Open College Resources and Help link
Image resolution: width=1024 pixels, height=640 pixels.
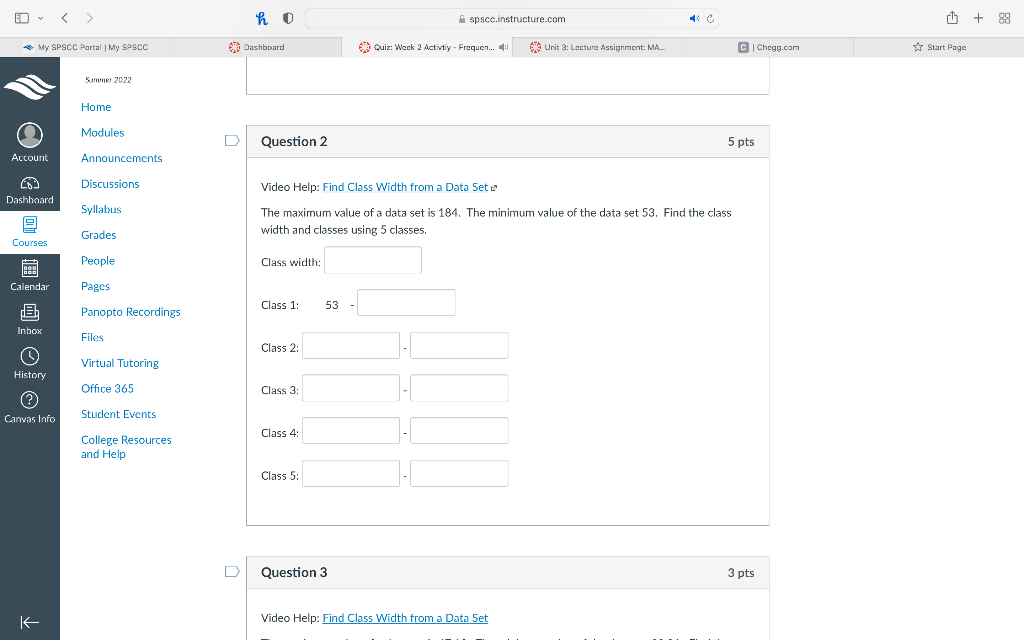[x=127, y=447]
